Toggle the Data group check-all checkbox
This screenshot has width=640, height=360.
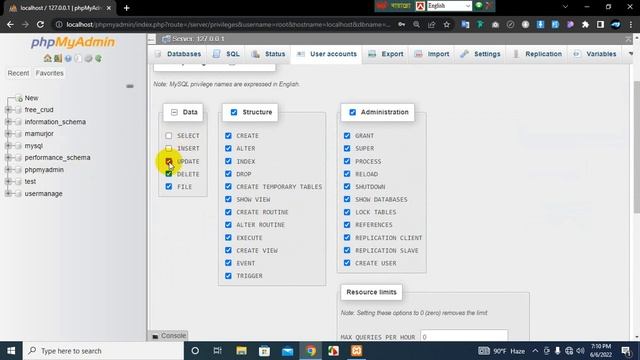[174, 112]
